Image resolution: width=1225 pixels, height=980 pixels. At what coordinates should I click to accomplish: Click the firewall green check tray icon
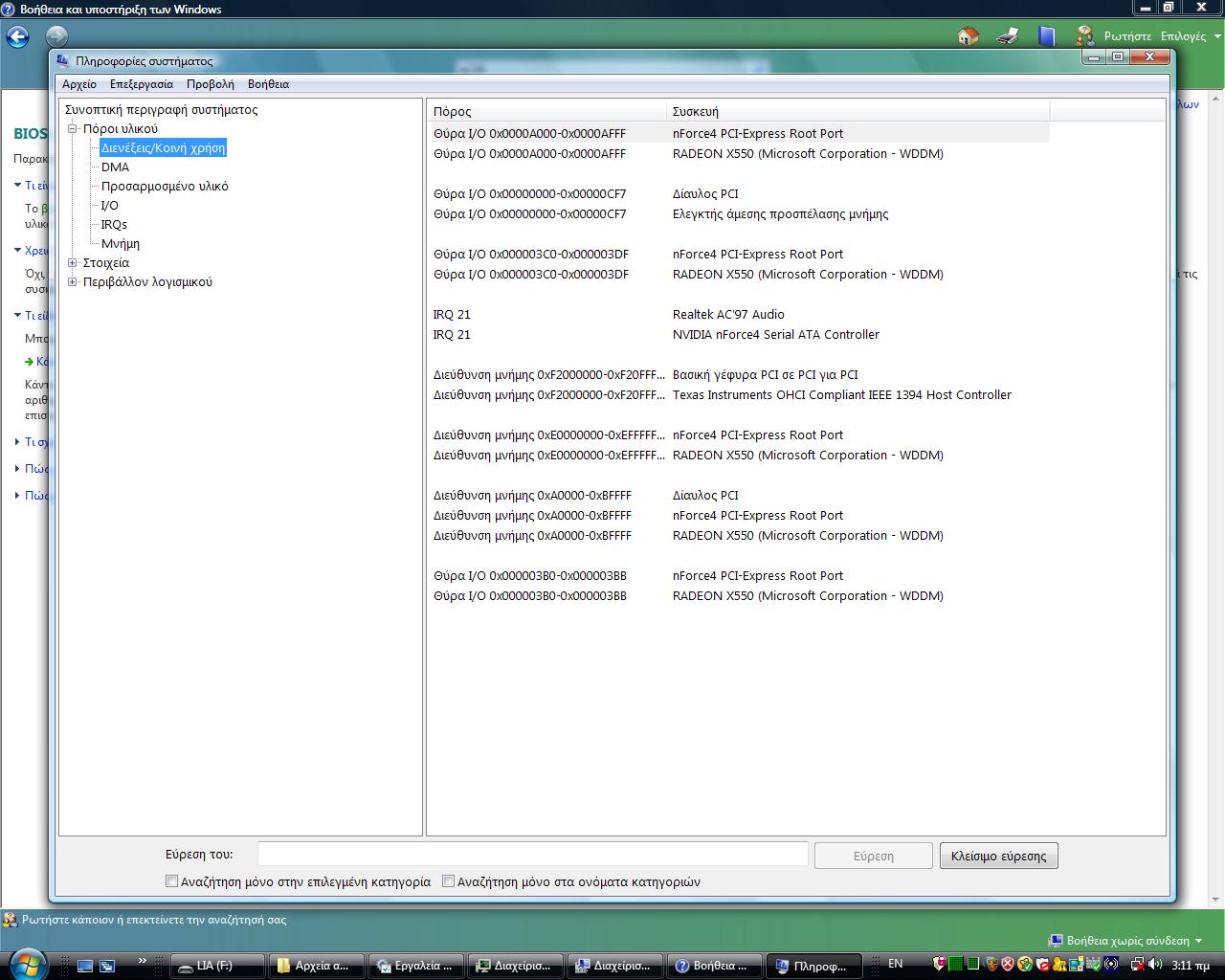(1094, 964)
